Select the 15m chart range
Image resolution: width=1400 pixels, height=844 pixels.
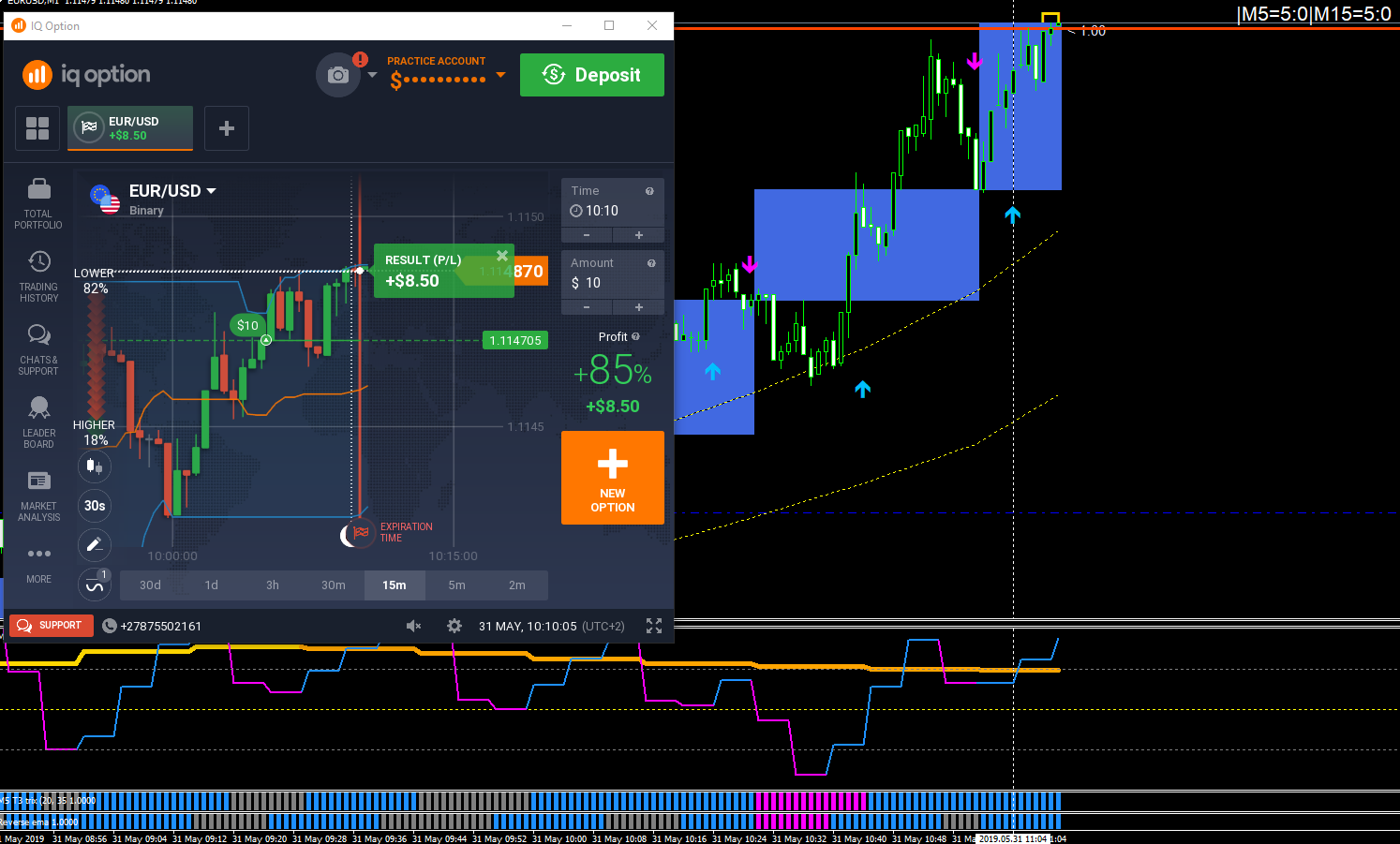coord(395,585)
